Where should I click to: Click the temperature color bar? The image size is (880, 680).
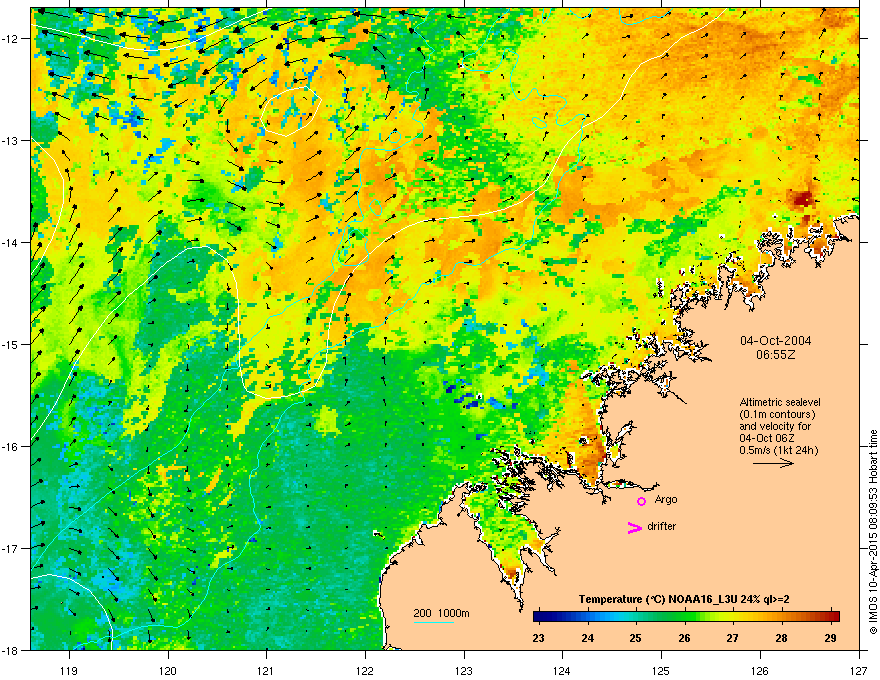pyautogui.click(x=686, y=617)
